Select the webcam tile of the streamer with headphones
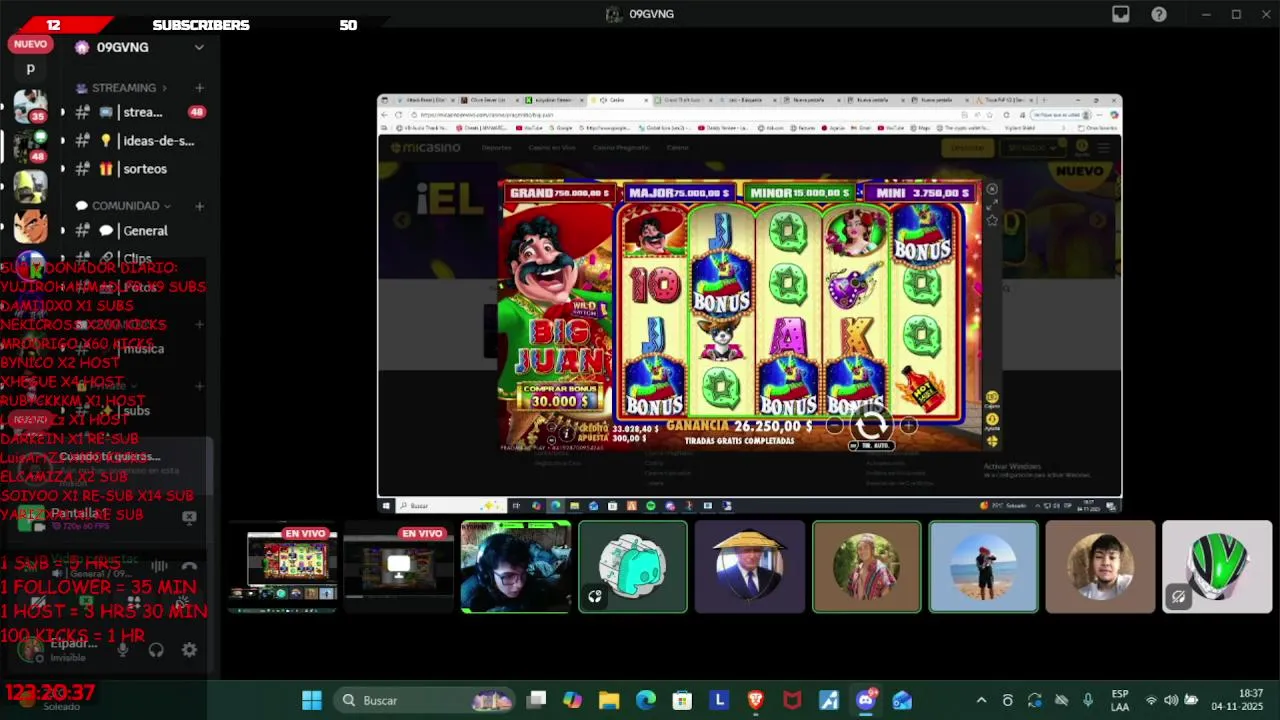Image resolution: width=1280 pixels, height=720 pixels. point(516,566)
